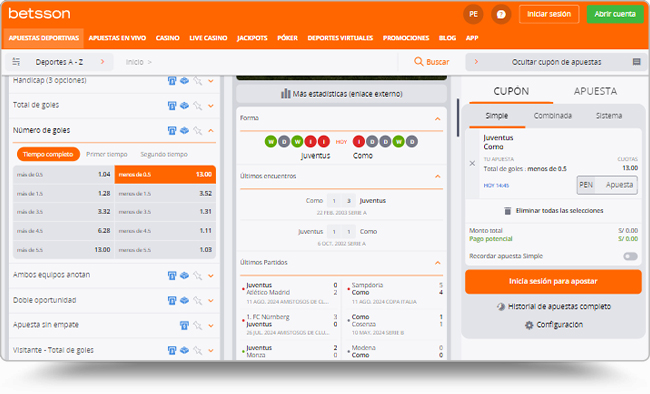Select Segundo tiempo period option
Screen dimensions: 650x394
coord(164,154)
